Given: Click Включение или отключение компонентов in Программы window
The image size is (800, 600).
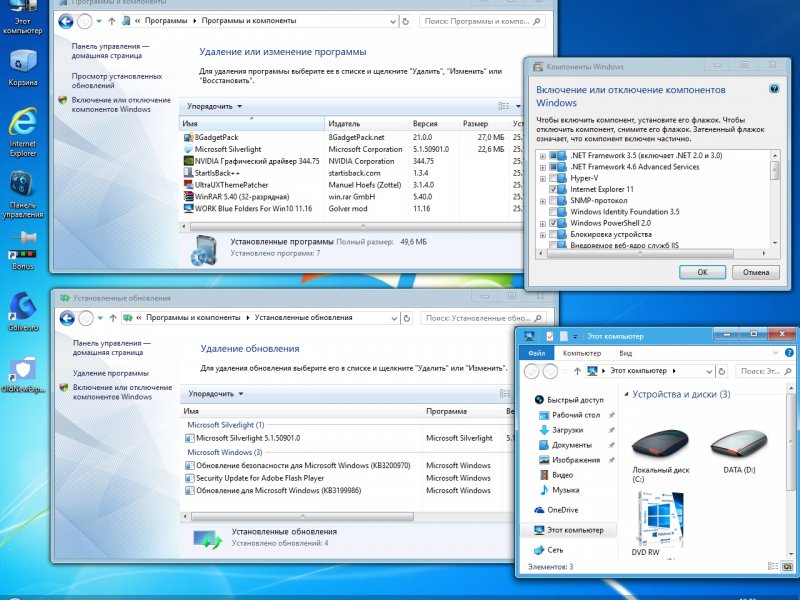Looking at the screenshot, I should pos(121,105).
